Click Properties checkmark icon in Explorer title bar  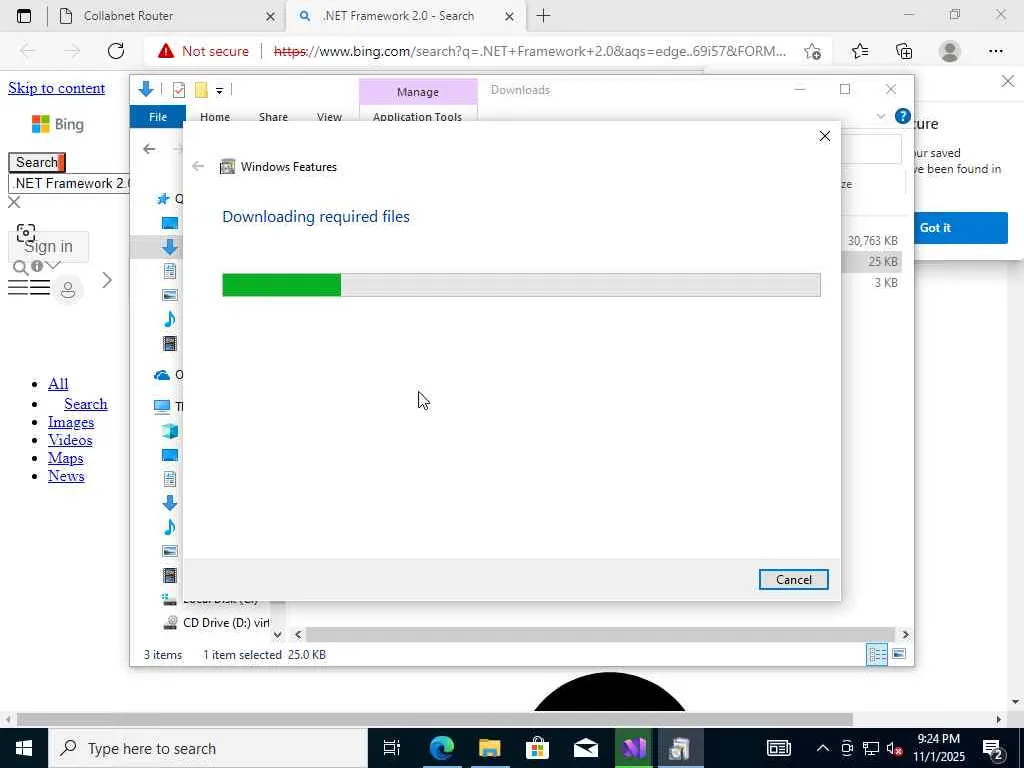pos(178,90)
